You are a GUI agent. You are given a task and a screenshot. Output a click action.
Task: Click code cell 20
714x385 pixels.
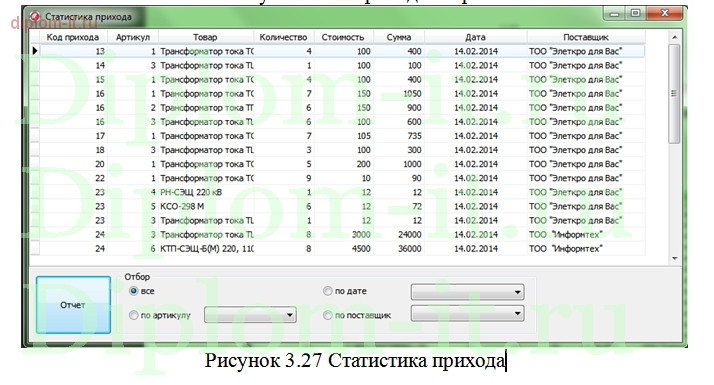point(73,164)
